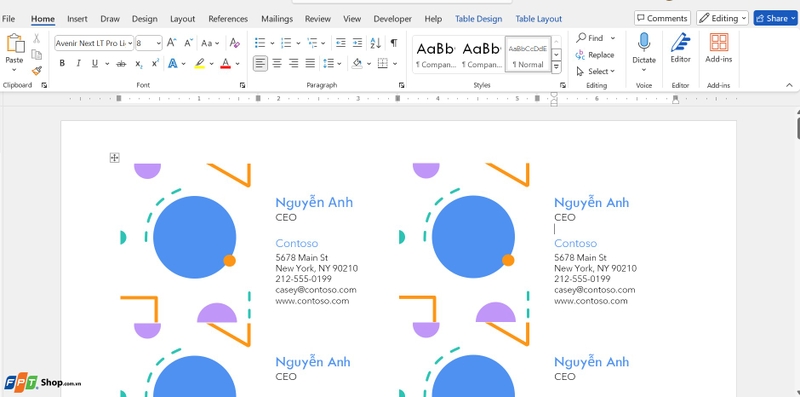Click the Line and Paragraph Spacing icon
The height and width of the screenshot is (397, 800).
[x=329, y=64]
